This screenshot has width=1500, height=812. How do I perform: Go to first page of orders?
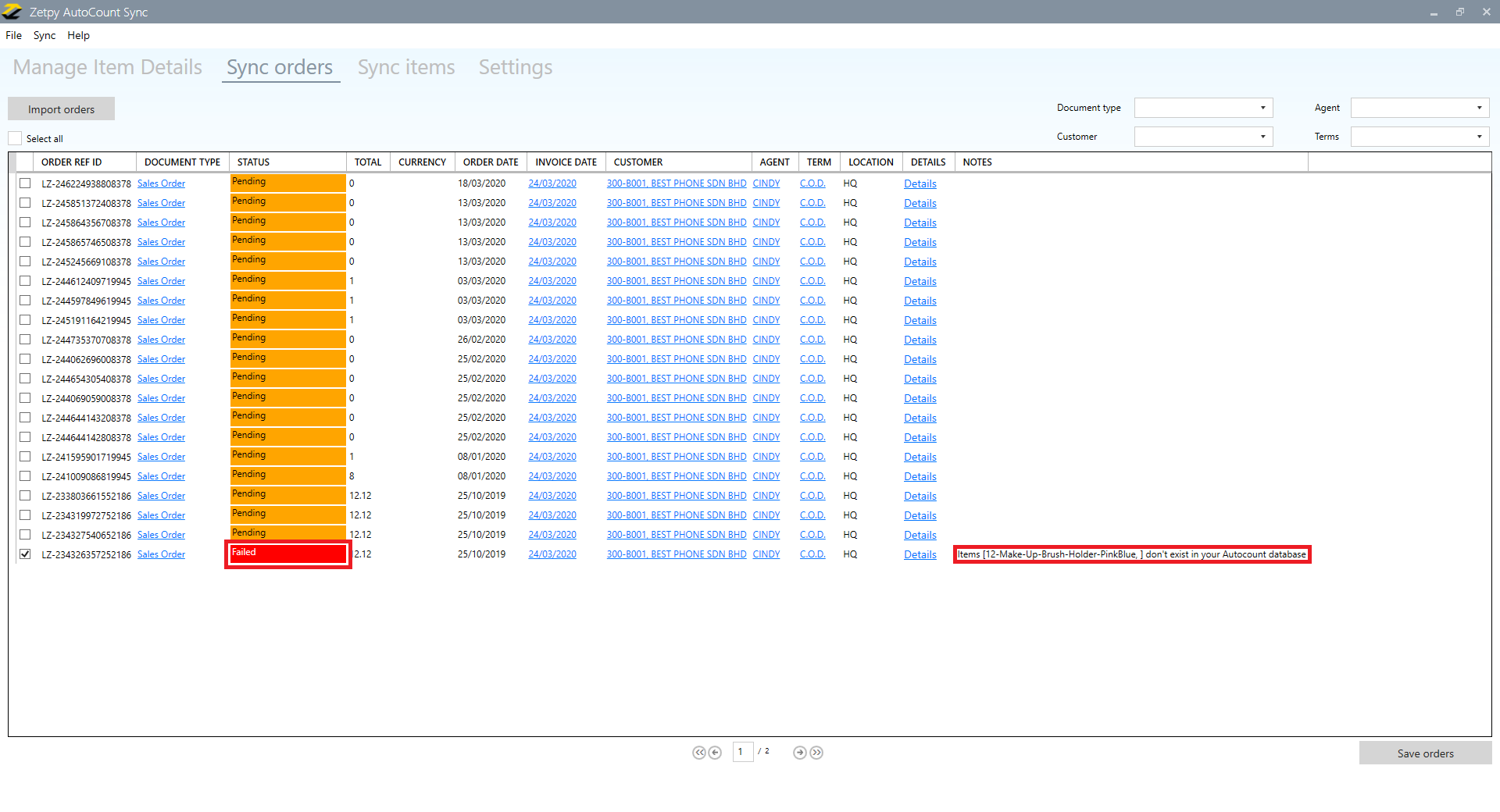click(x=698, y=753)
